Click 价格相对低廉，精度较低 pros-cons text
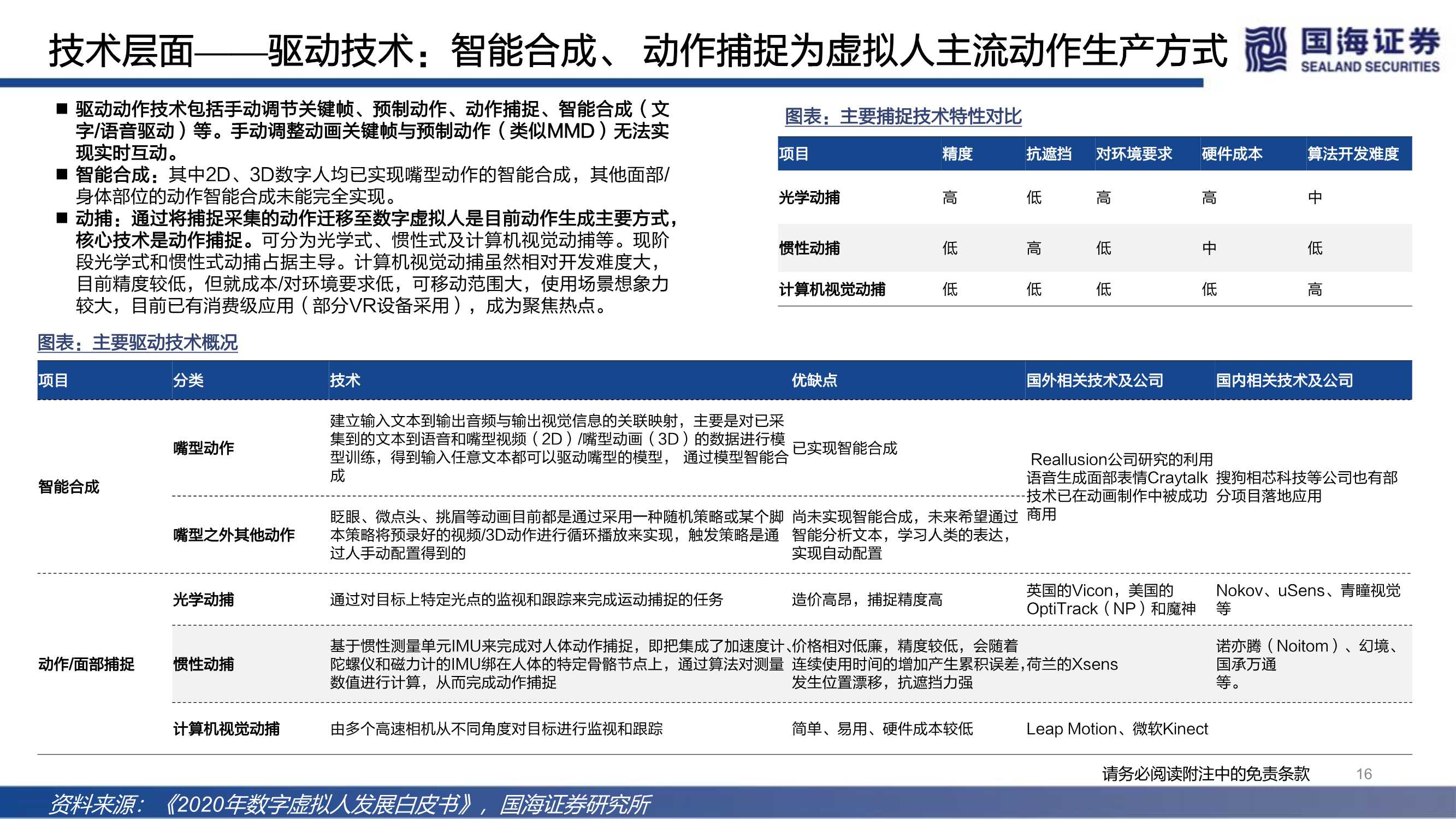 [908, 664]
